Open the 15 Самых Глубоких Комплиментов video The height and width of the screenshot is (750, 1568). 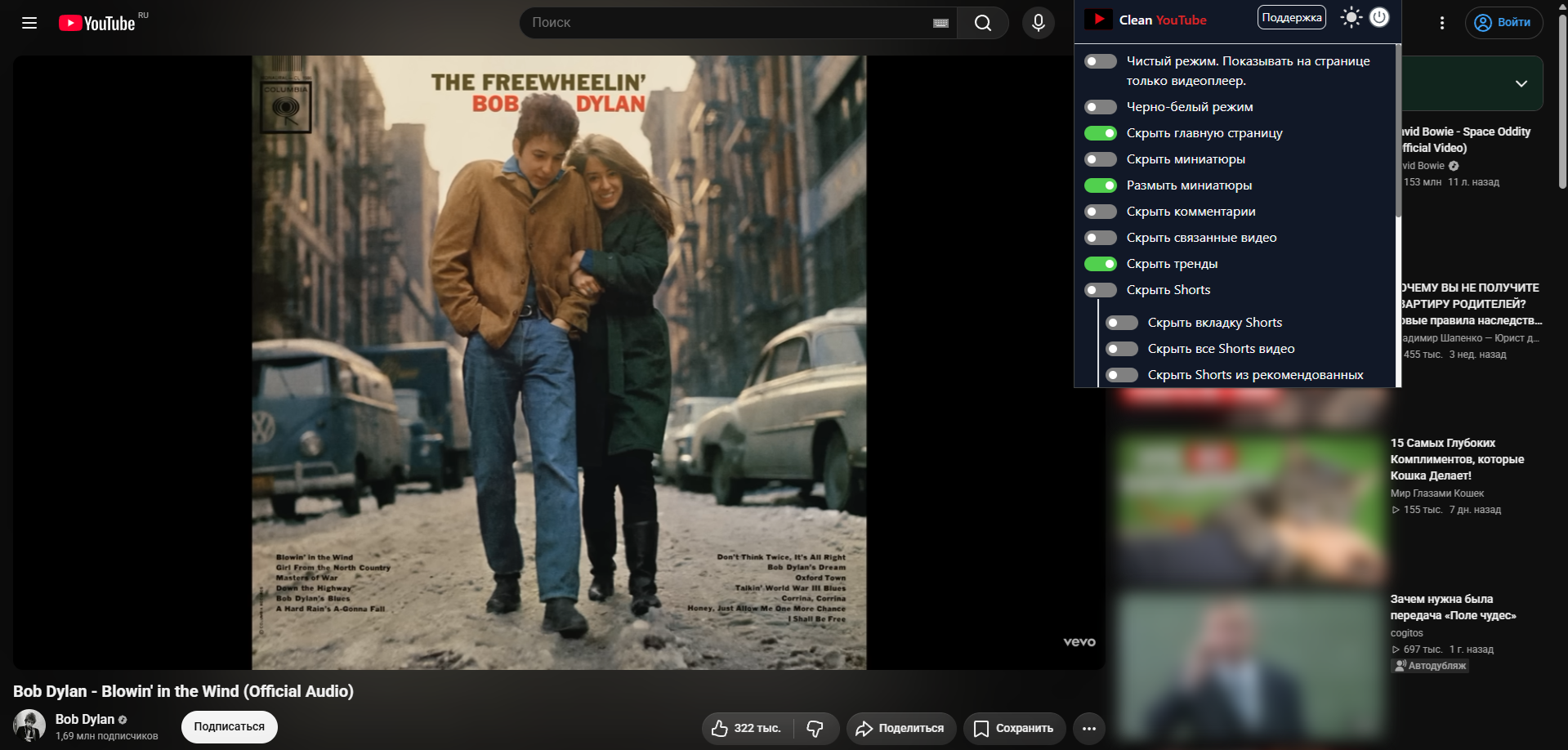1457,459
